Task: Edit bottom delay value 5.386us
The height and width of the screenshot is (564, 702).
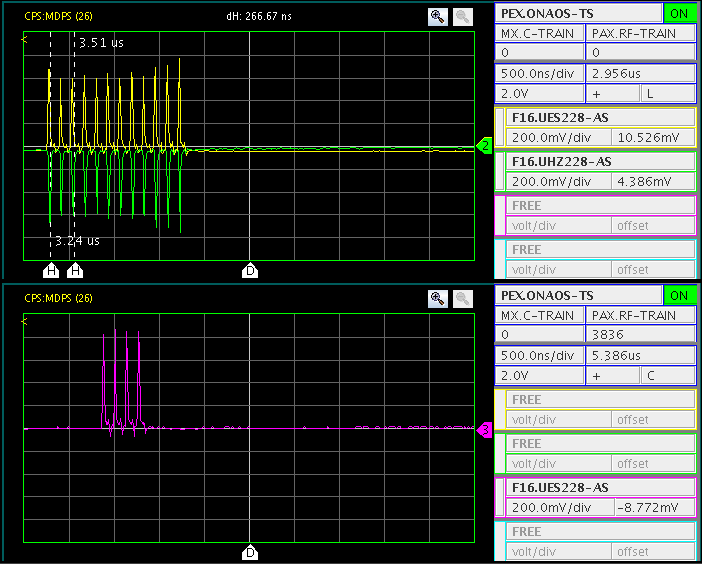Action: (x=641, y=355)
